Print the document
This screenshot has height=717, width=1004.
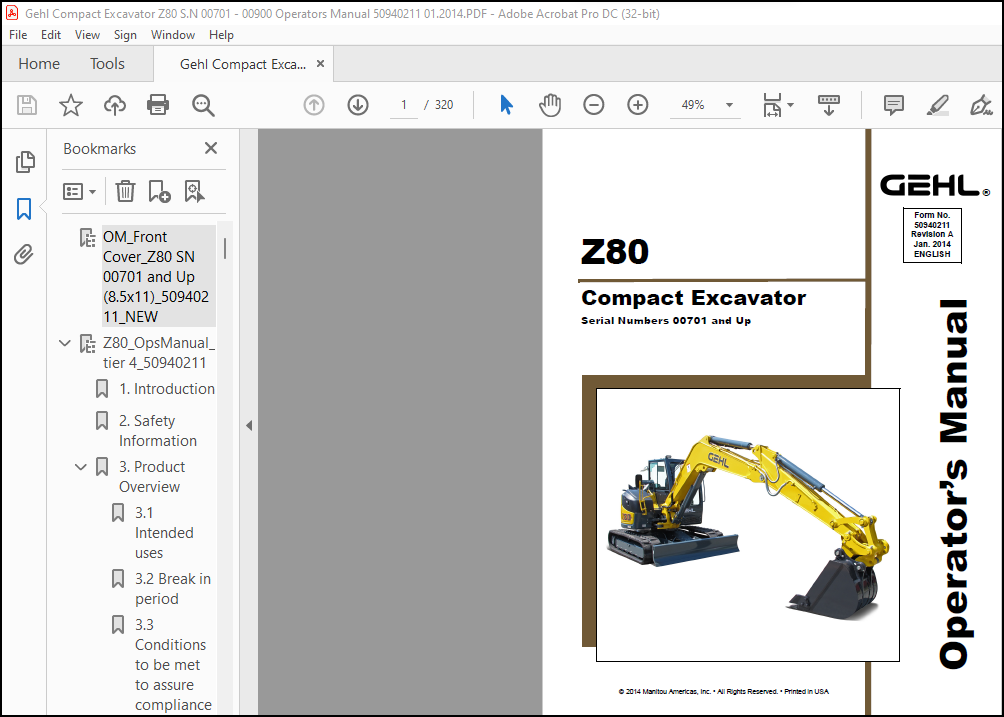158,105
